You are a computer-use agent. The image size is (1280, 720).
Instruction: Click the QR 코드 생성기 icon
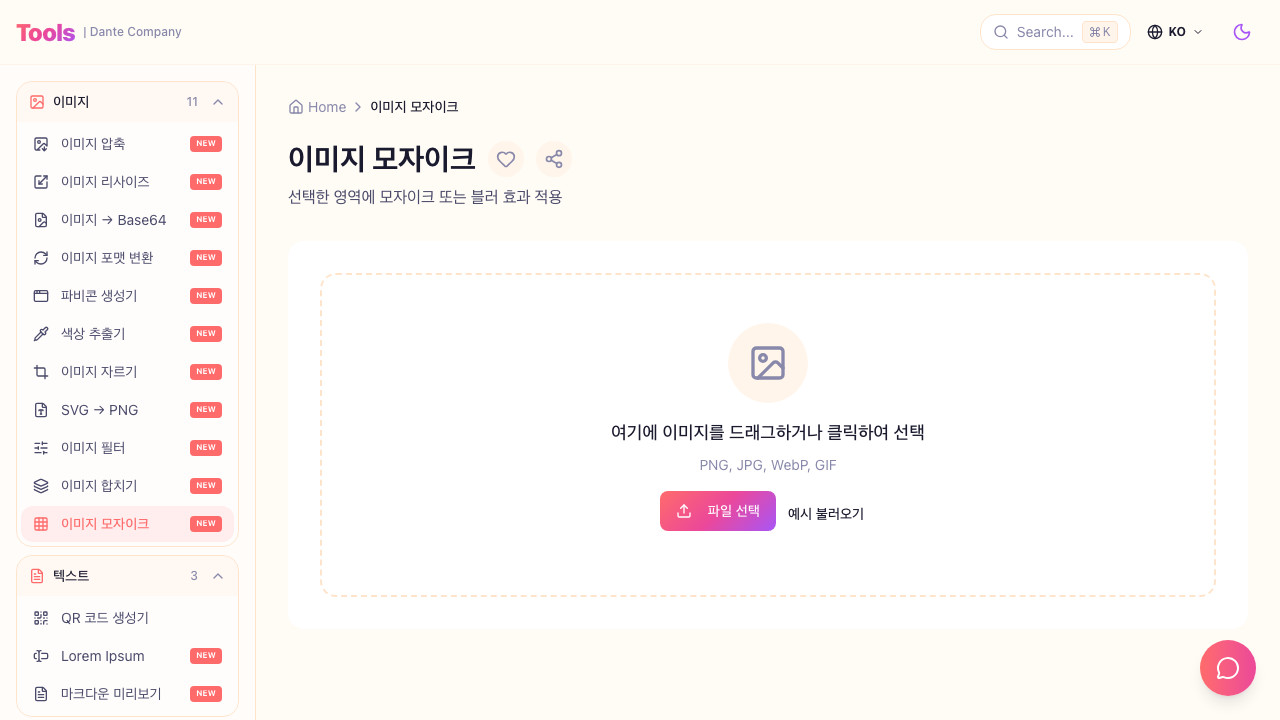41,618
